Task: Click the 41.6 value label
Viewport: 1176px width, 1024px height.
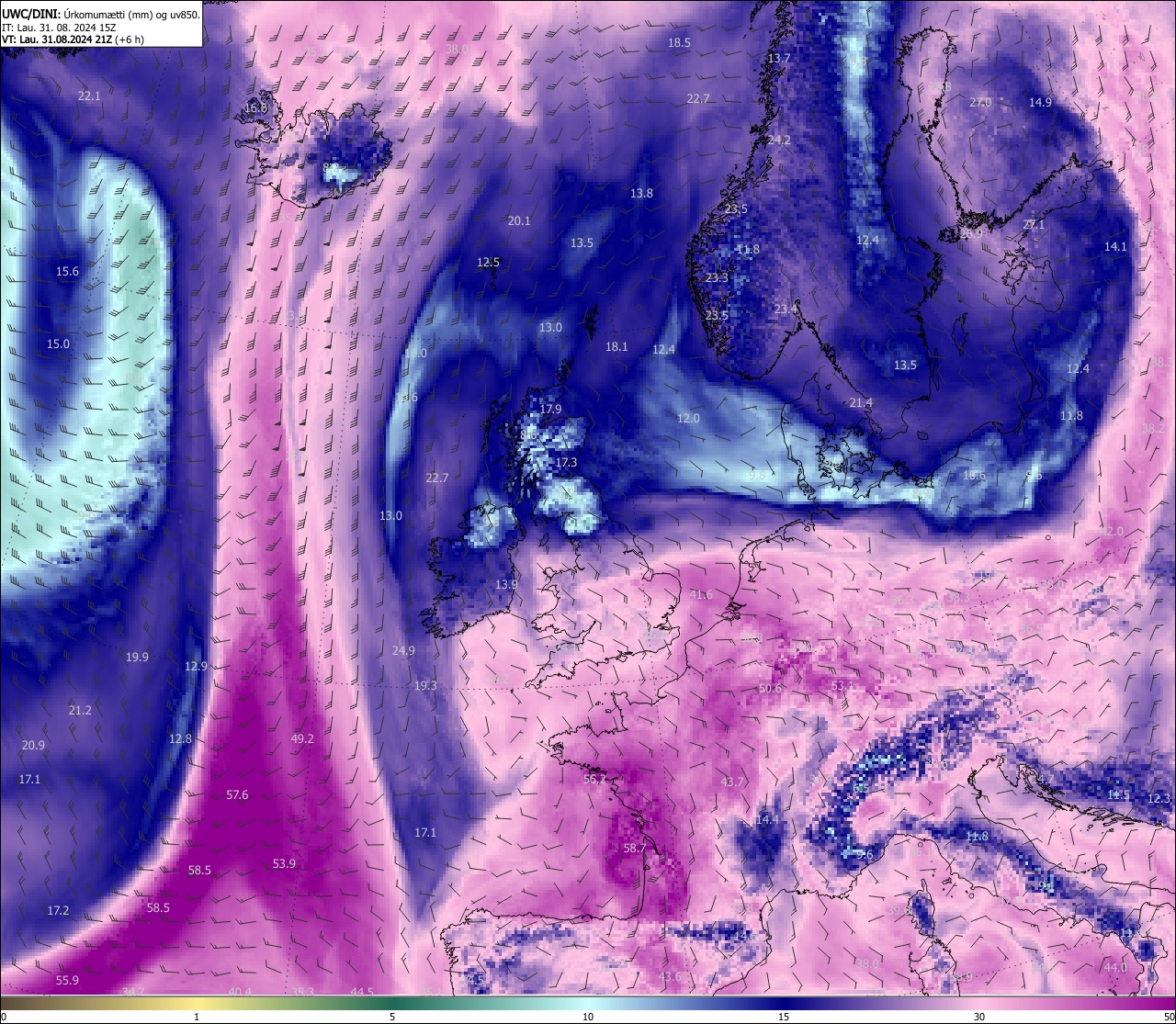Action: tap(701, 596)
